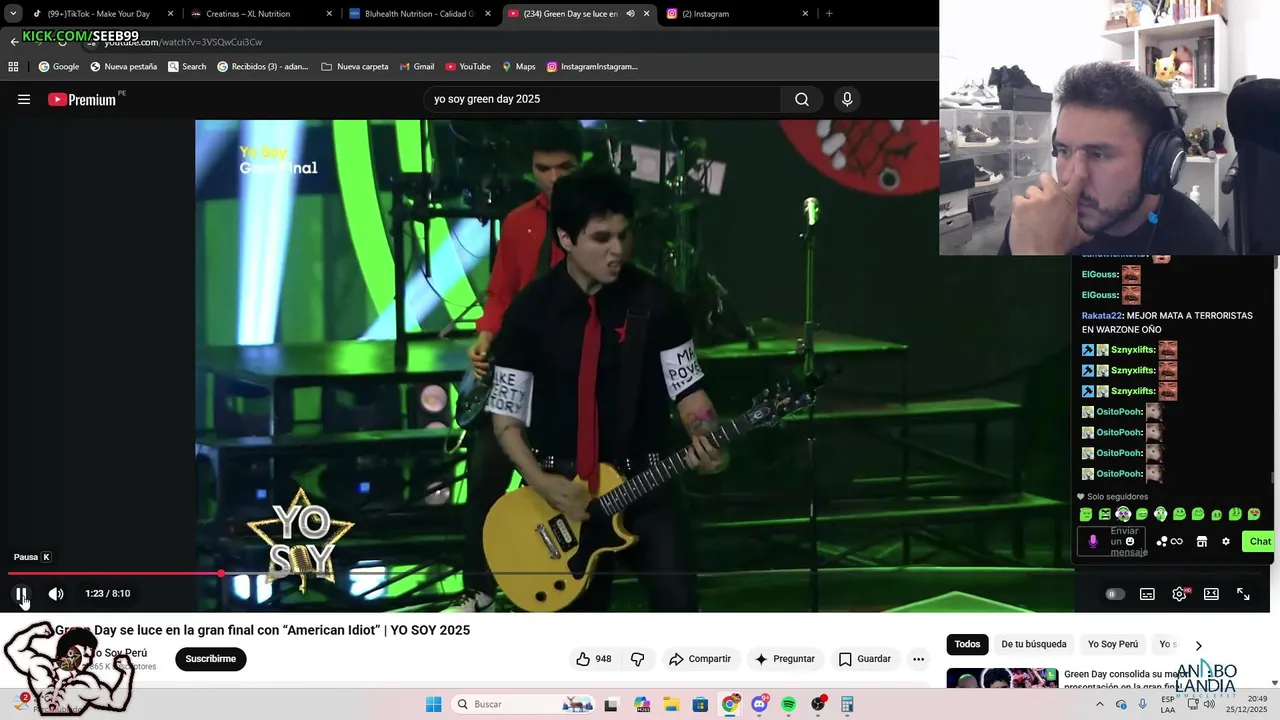1280x720 pixels.
Task: Mute the video volume
Action: coord(56,594)
